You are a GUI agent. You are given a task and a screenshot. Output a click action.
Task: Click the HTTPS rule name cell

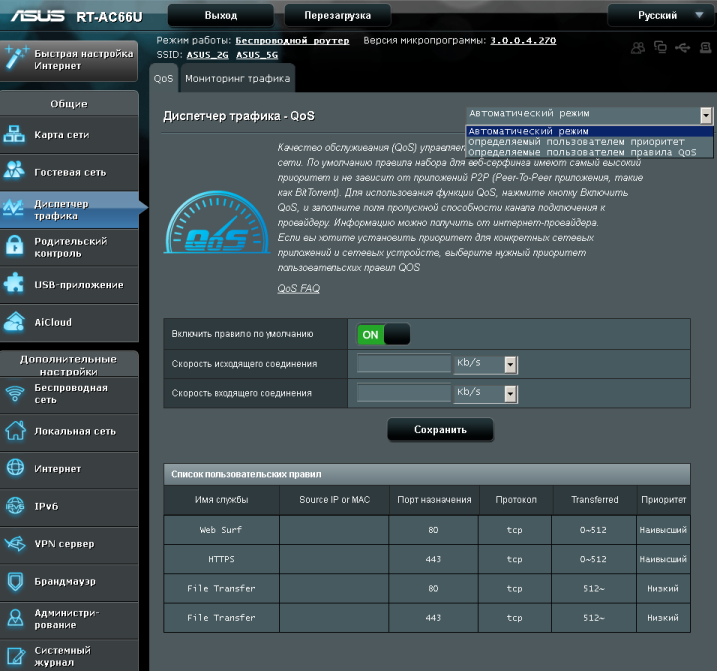pyautogui.click(x=221, y=559)
